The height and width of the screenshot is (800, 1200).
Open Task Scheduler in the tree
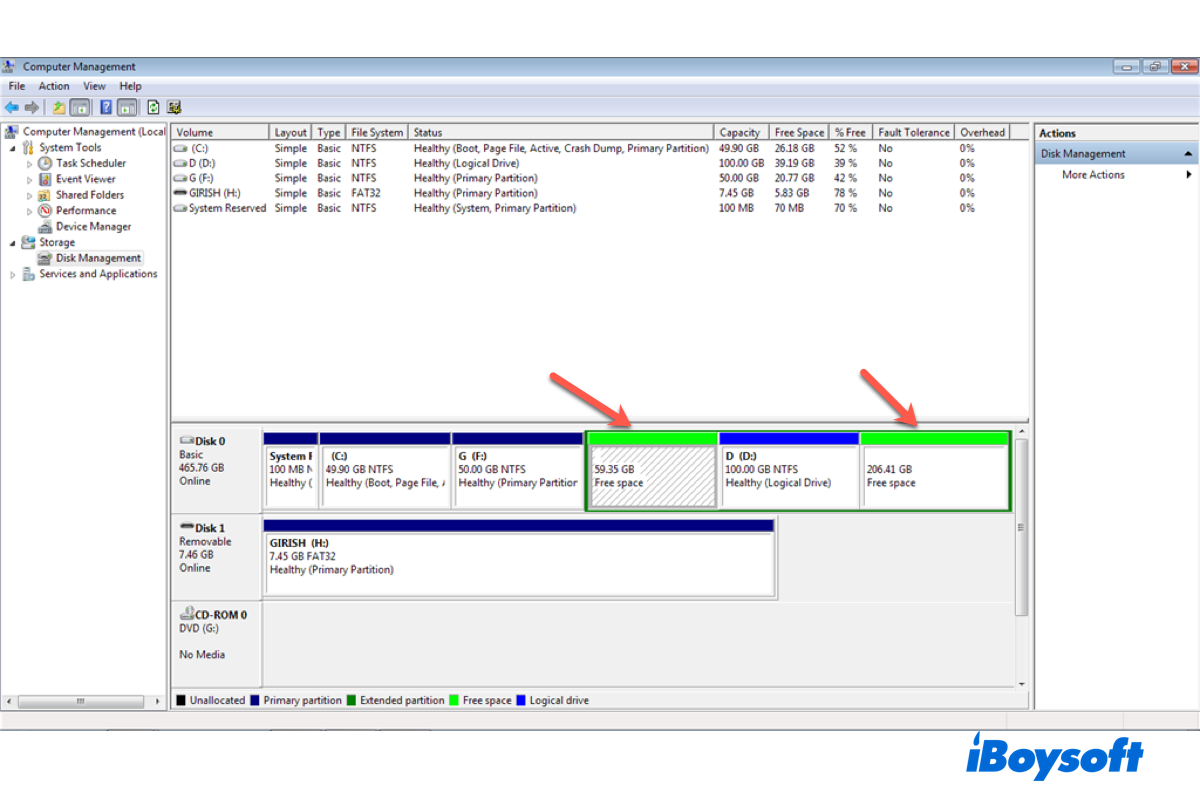tap(90, 163)
